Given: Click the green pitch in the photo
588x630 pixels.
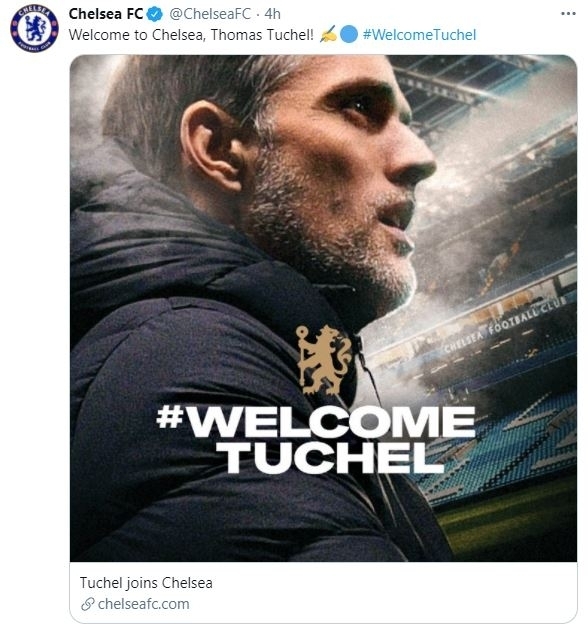Looking at the screenshot, I should [512, 522].
